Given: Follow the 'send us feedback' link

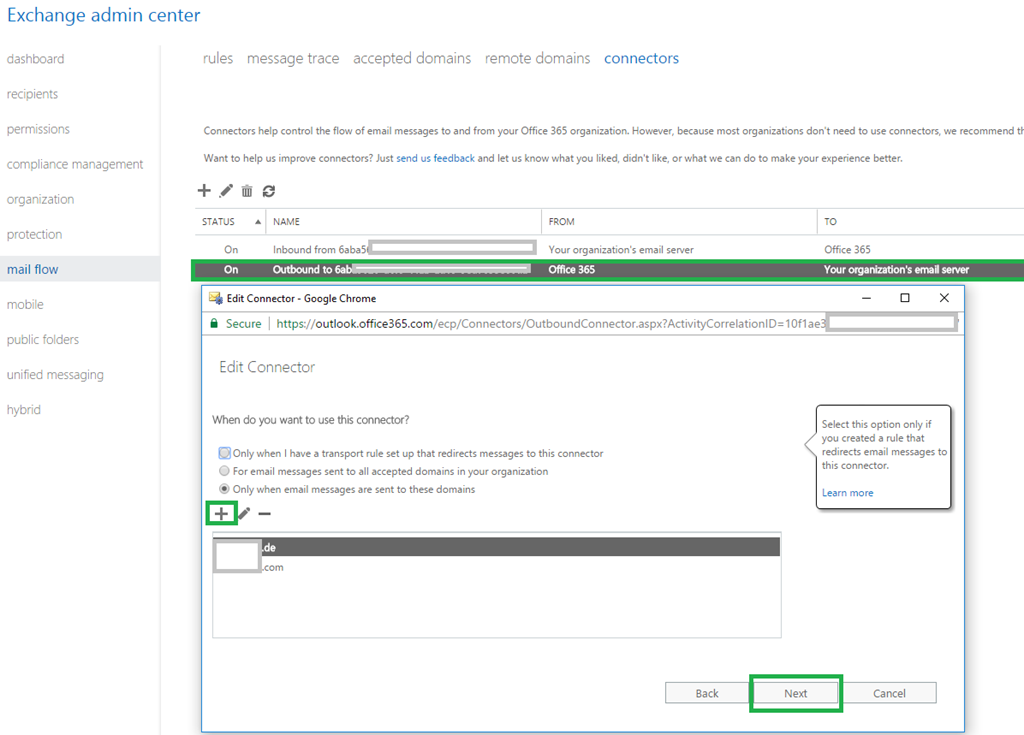Looking at the screenshot, I should click(436, 158).
